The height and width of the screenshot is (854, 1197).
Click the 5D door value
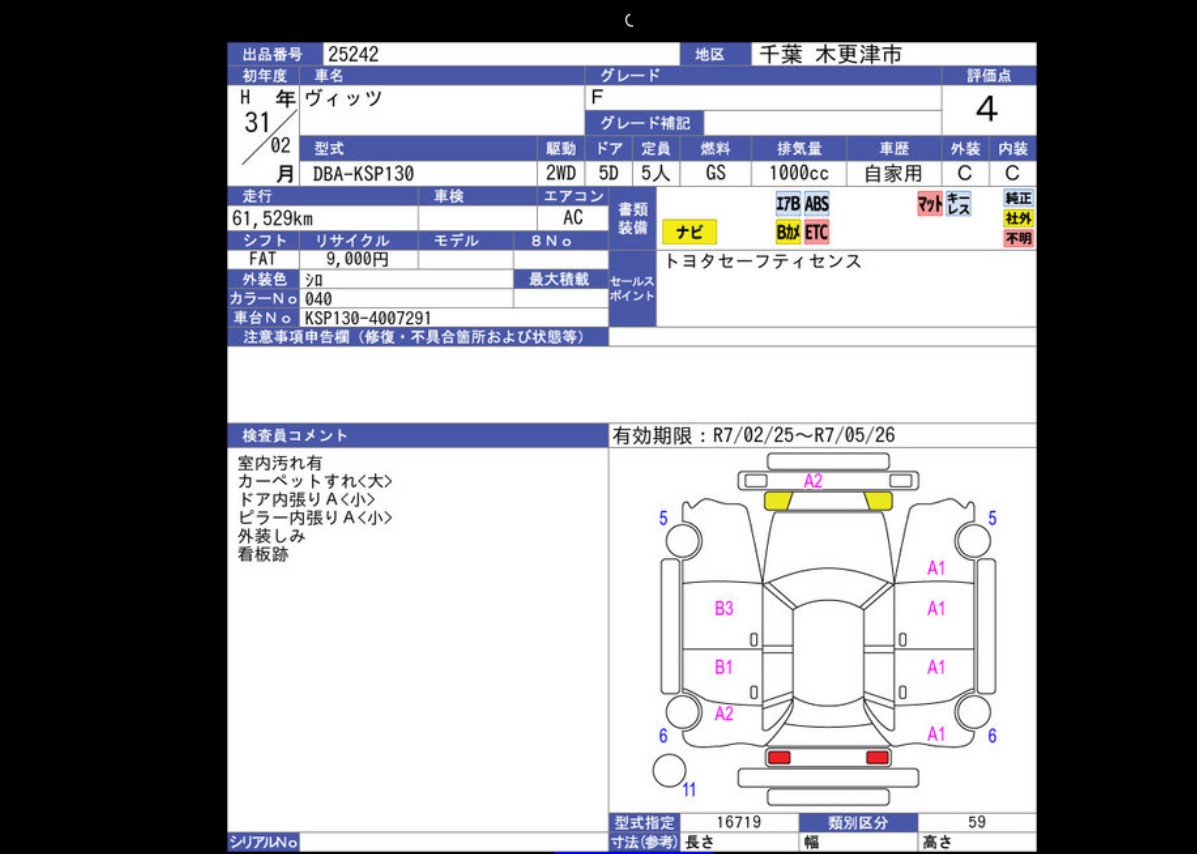click(x=608, y=173)
